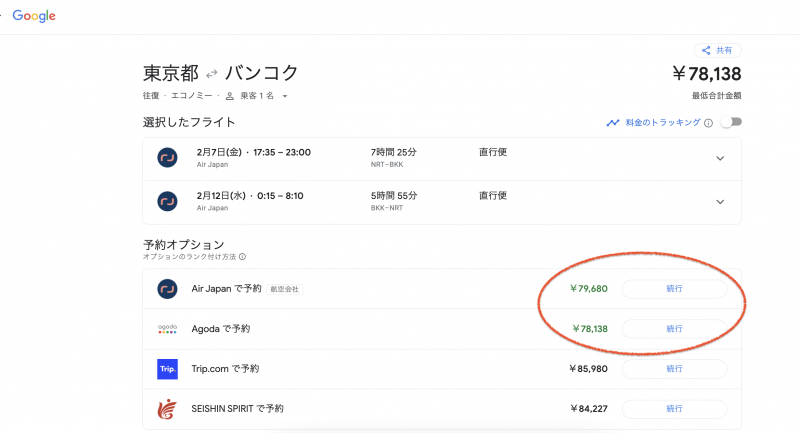Click the 7時間 25分 duration text

[393, 152]
